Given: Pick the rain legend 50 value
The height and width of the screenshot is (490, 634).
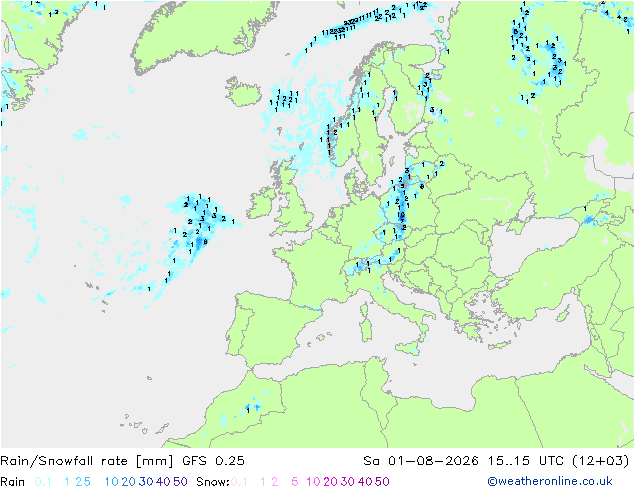Looking at the screenshot, I should (x=180, y=482).
